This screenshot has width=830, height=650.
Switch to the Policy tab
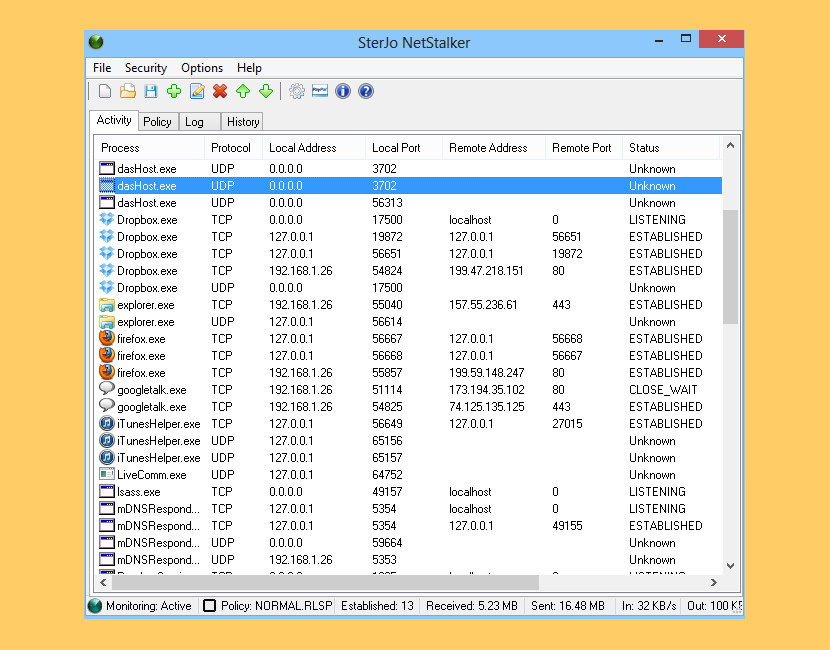click(x=157, y=122)
